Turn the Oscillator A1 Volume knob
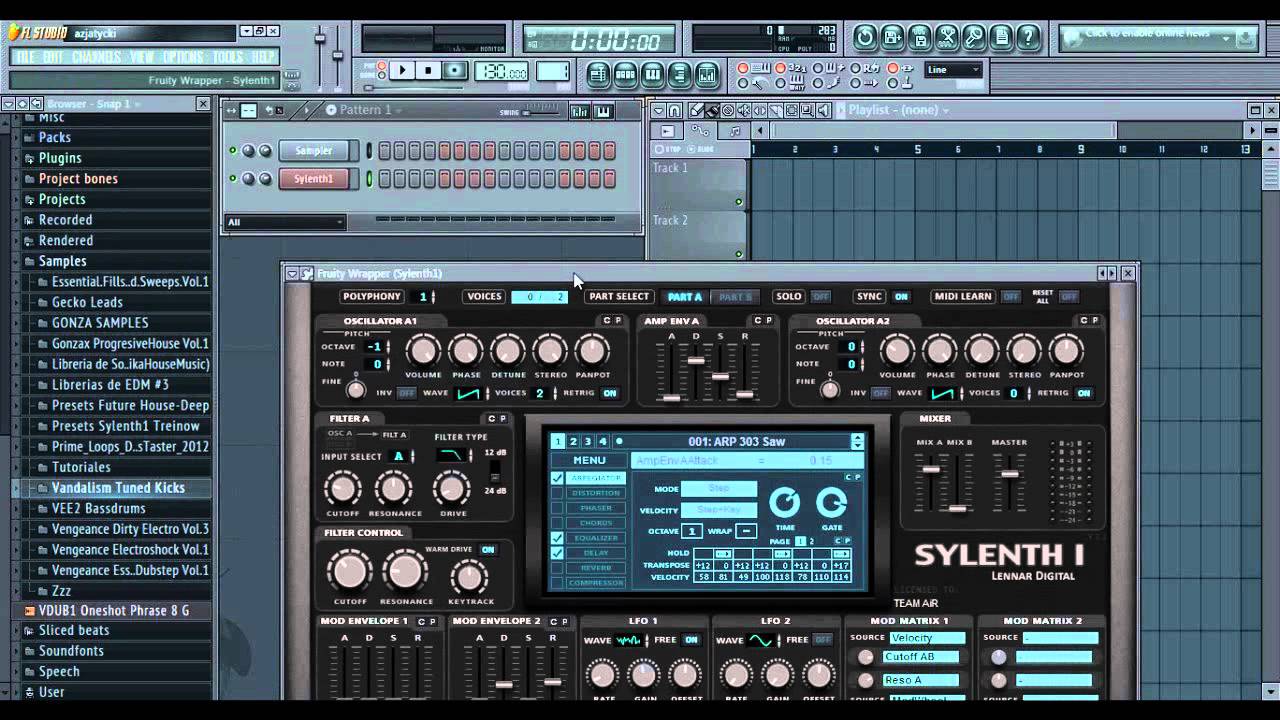 [x=423, y=351]
